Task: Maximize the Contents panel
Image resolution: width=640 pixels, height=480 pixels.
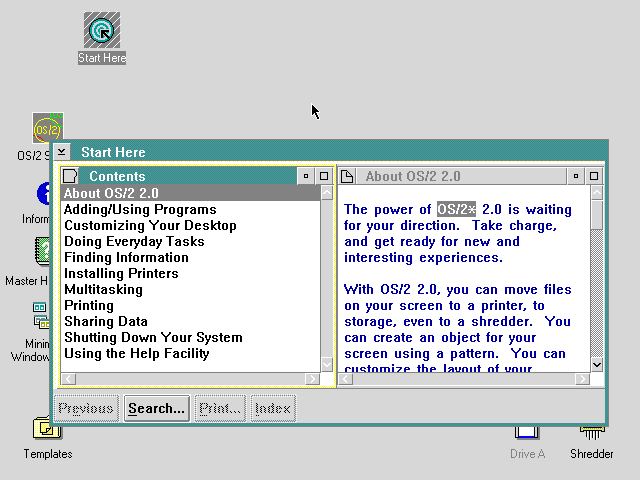Action: point(323,176)
